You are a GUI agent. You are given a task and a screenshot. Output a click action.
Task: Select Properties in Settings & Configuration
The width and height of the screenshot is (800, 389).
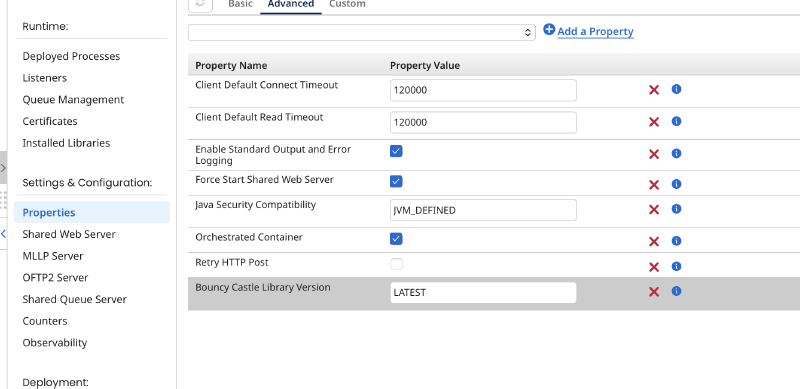[92, 212]
